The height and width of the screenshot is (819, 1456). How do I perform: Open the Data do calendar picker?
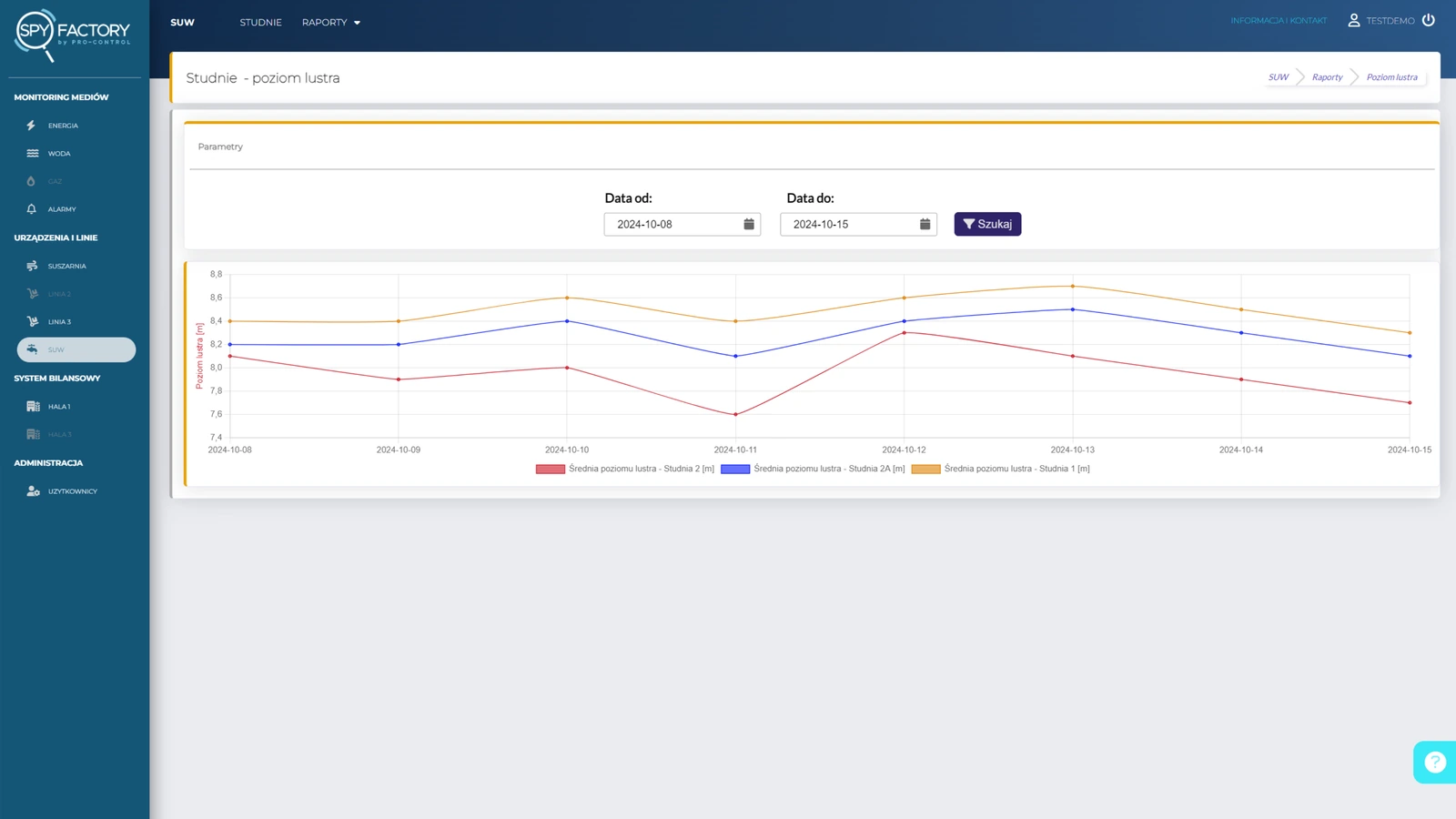[x=925, y=224]
